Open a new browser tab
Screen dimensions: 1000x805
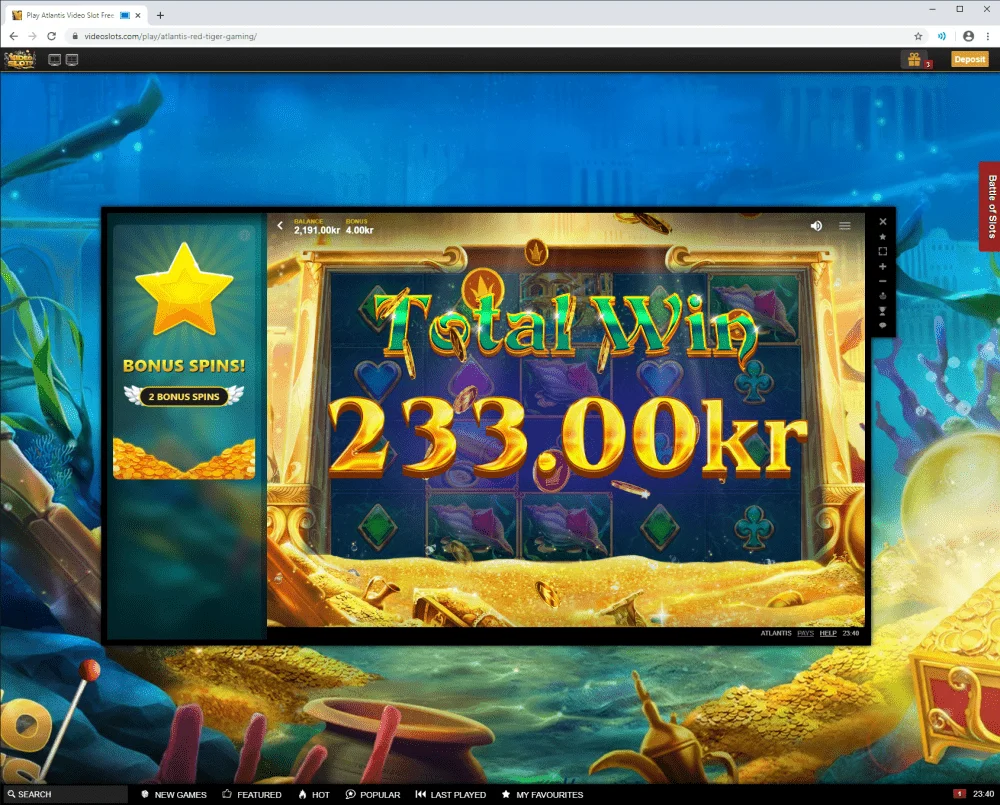click(160, 15)
